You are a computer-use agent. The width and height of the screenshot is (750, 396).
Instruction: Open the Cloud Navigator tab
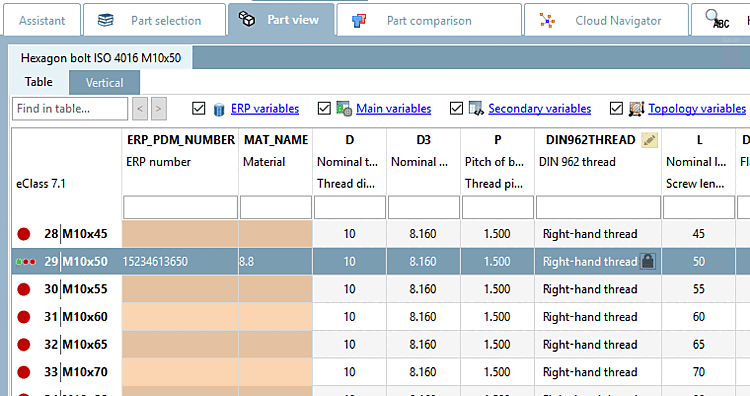click(607, 21)
